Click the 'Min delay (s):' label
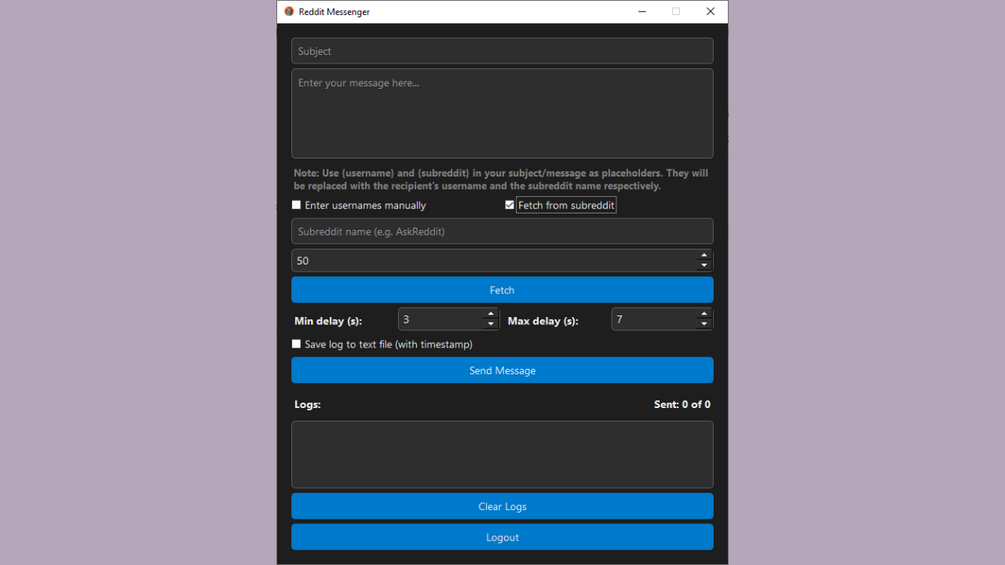Screen dimensions: 1005x565 [328, 321]
